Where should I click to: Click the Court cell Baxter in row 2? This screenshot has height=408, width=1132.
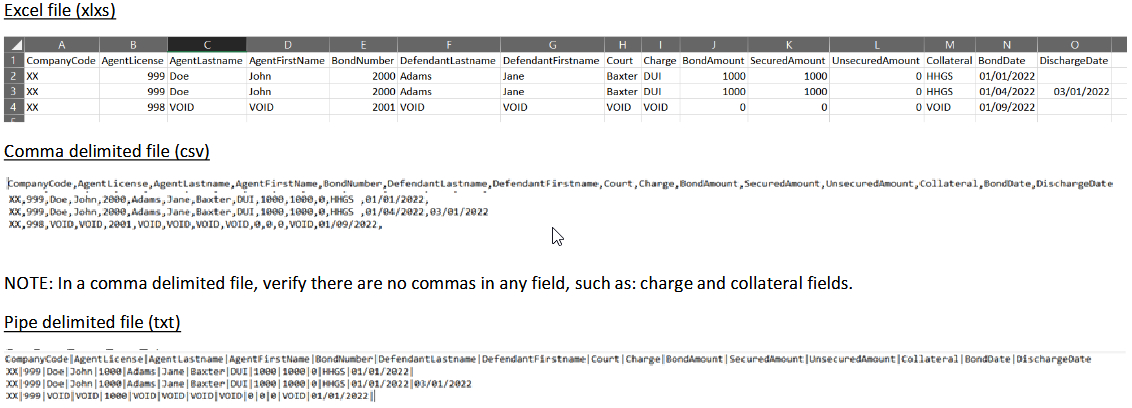622,76
